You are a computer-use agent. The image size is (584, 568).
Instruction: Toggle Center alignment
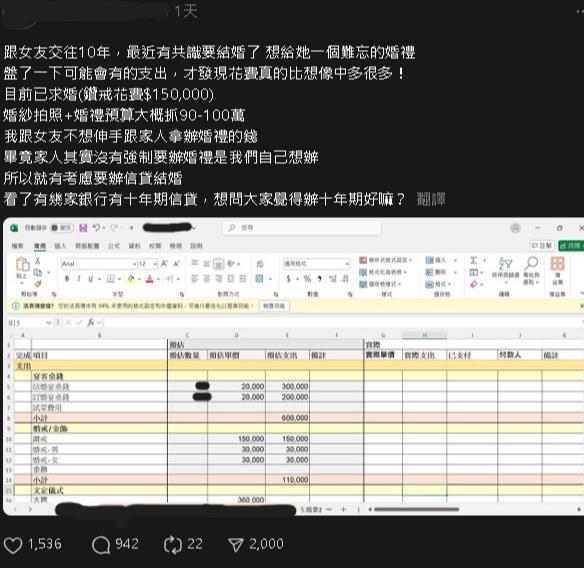[207, 279]
